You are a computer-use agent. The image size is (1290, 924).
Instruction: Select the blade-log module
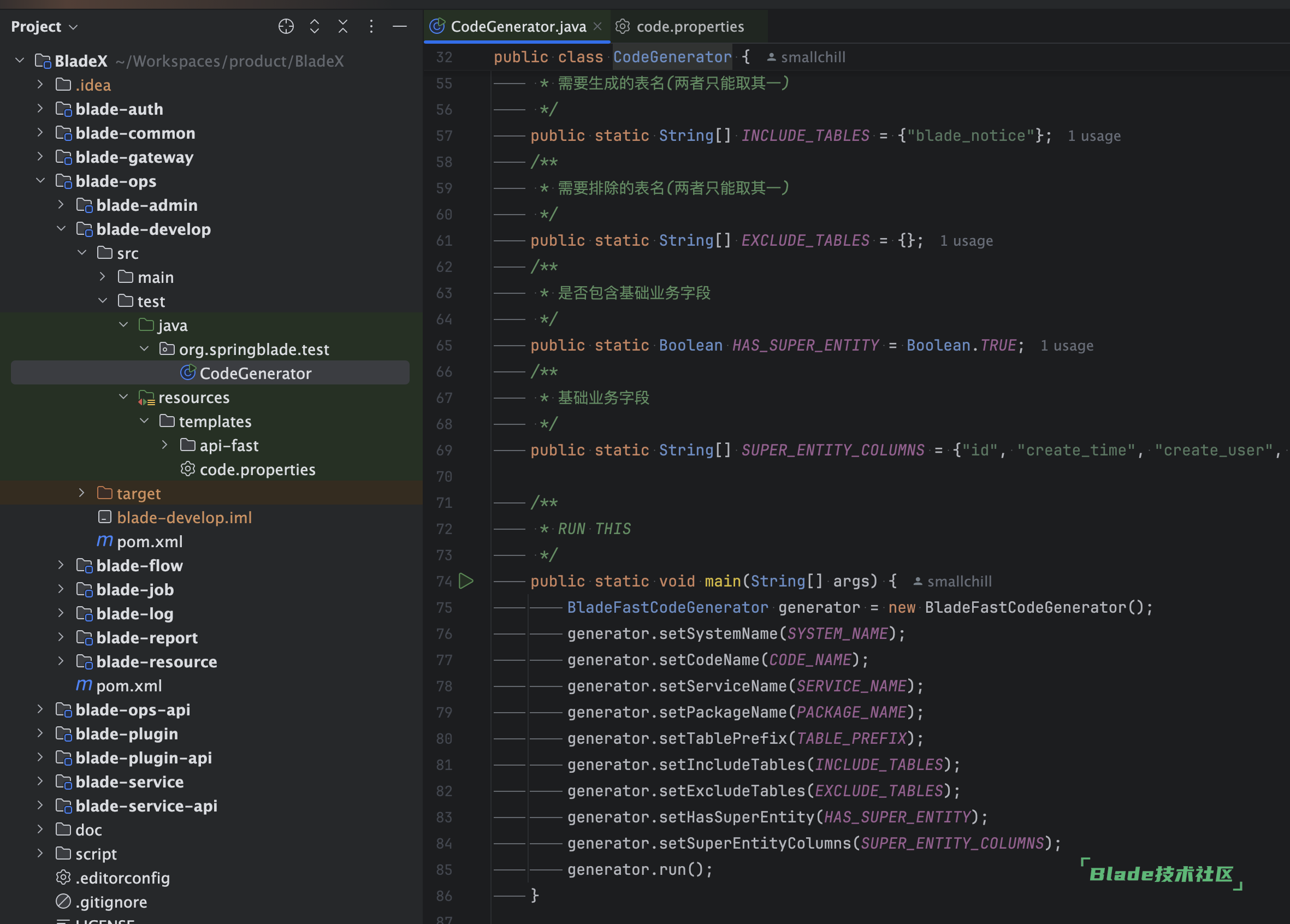coord(125,613)
